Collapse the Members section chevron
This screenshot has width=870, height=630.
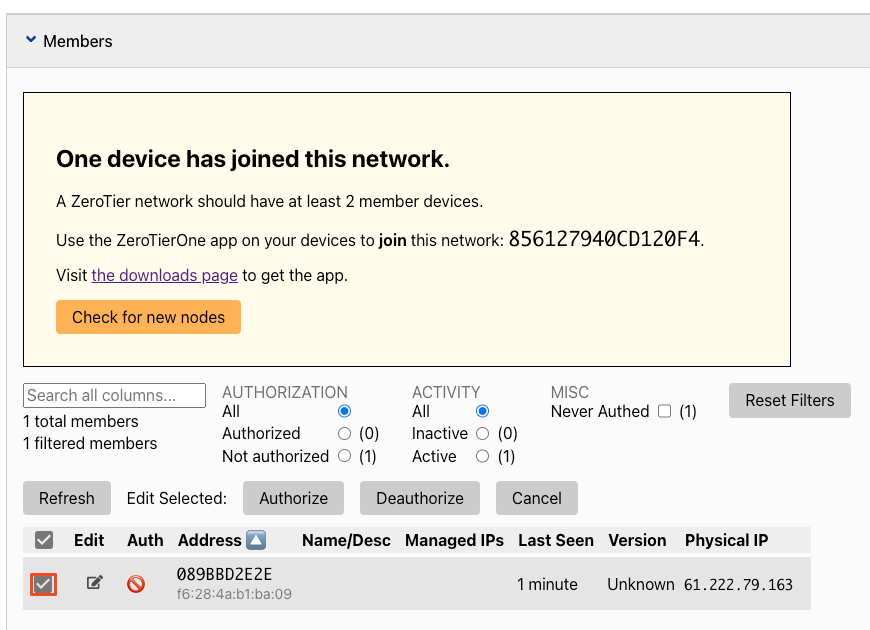tap(31, 40)
